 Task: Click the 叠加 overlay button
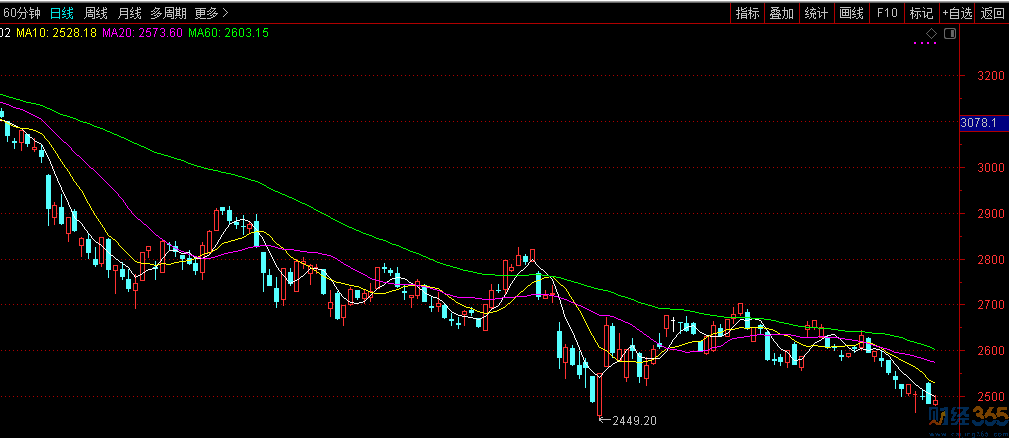pos(782,13)
